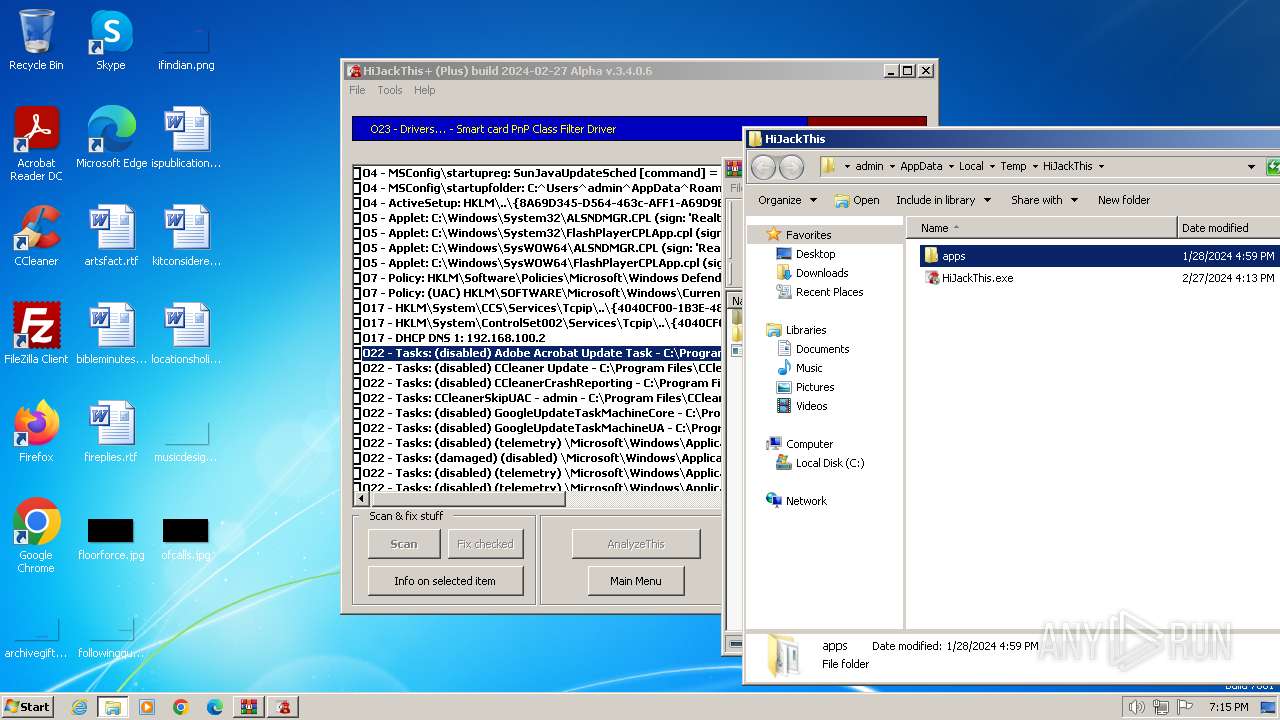The image size is (1280, 720).
Task: Select the artsfact.rtf document icon
Action: [x=111, y=236]
